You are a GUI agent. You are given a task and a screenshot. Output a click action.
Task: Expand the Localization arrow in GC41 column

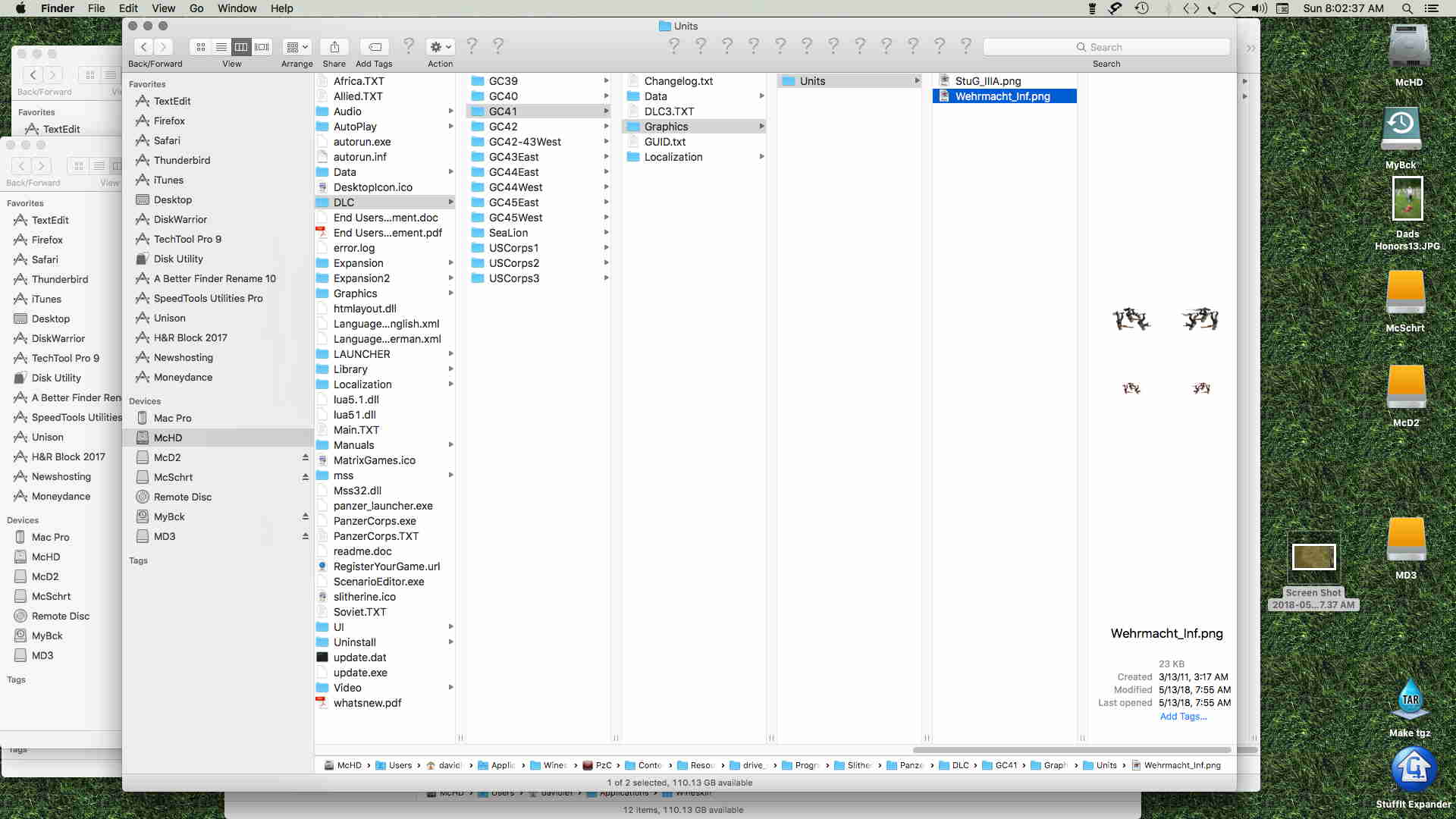[761, 157]
